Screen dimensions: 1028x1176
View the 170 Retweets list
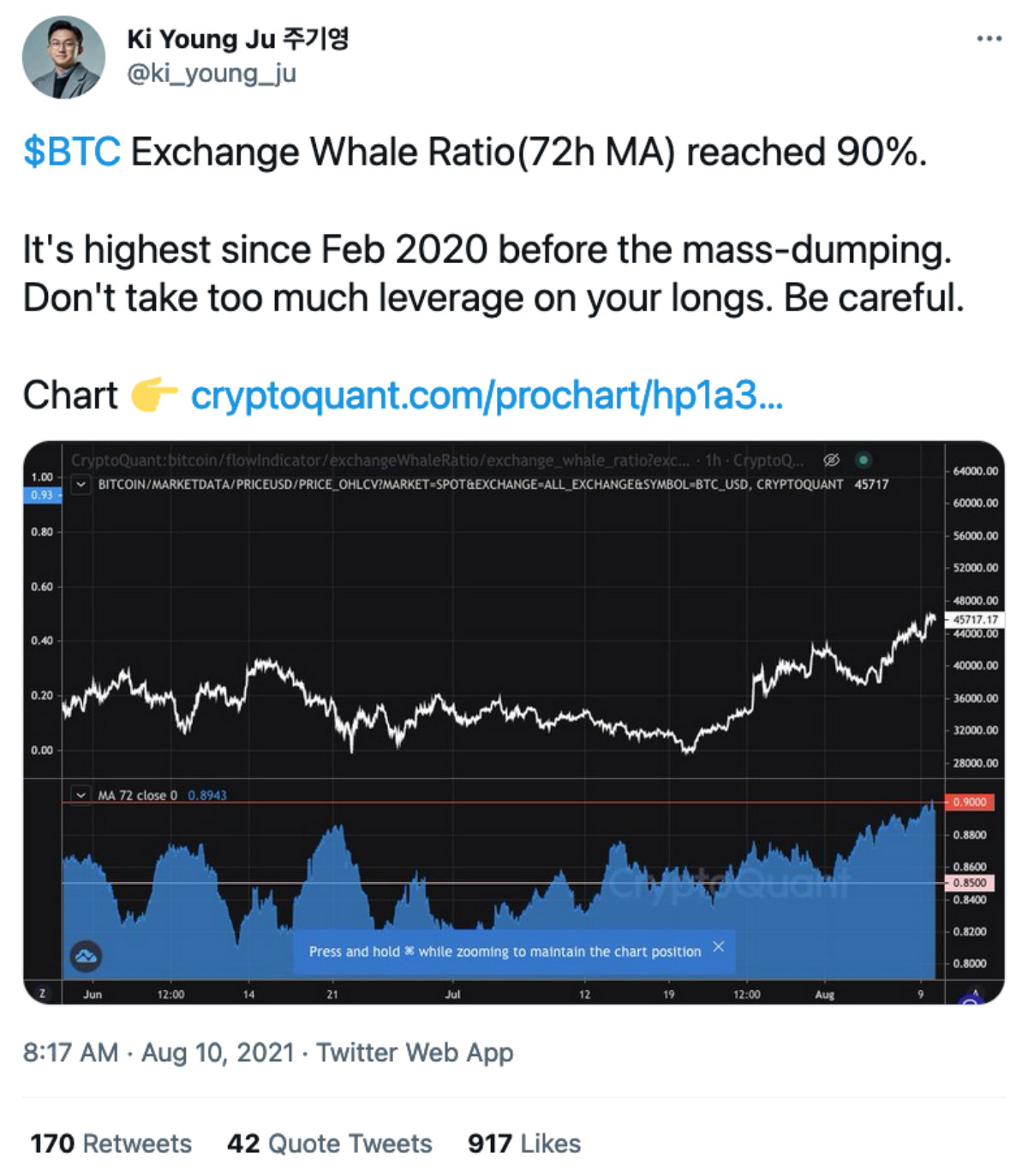tap(111, 1143)
